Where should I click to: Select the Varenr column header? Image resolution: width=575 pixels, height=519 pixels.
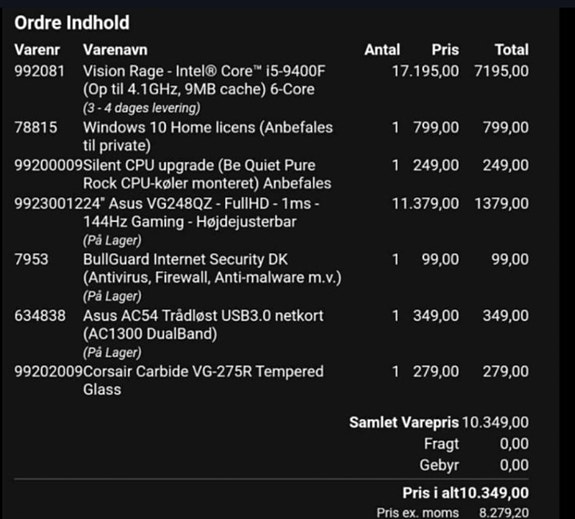click(37, 50)
